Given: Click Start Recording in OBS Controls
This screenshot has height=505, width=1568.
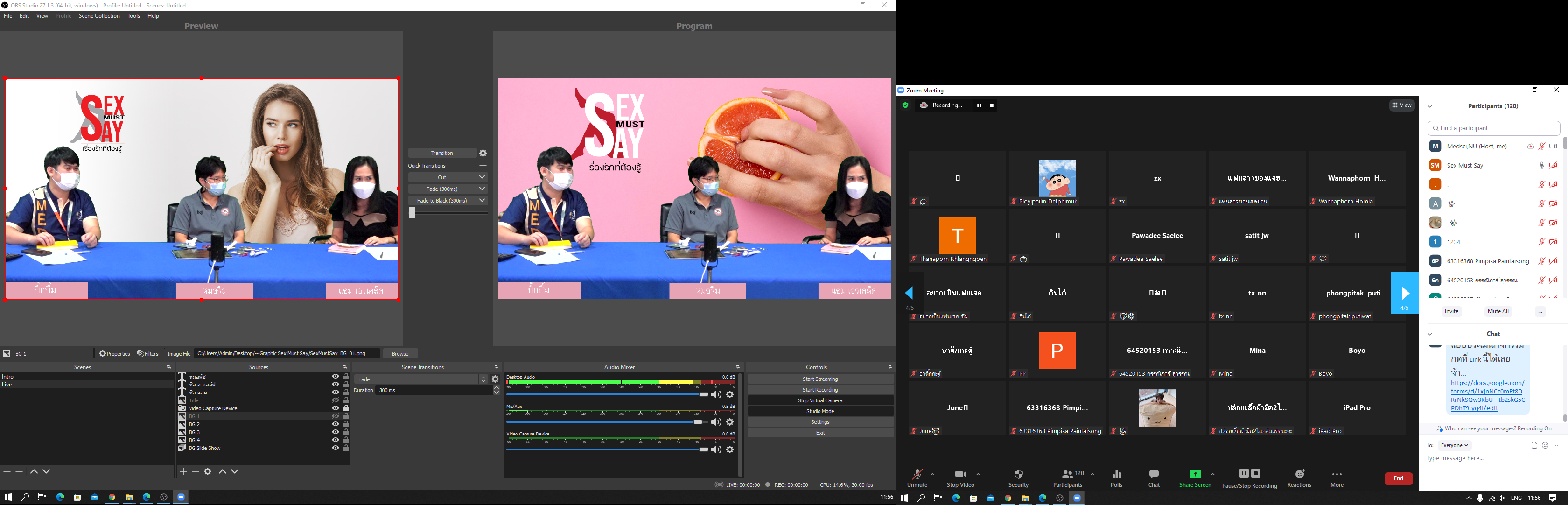Looking at the screenshot, I should pos(820,390).
